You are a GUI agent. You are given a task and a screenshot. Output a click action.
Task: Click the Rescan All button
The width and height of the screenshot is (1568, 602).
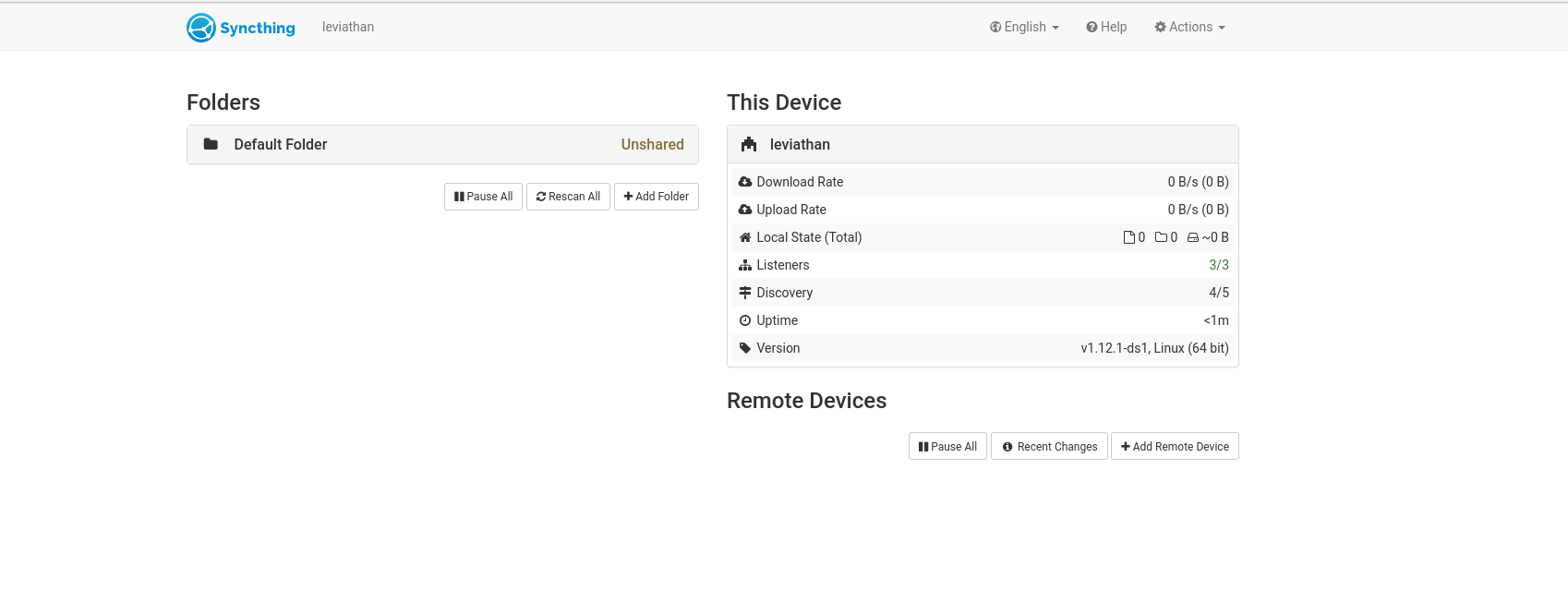[568, 197]
